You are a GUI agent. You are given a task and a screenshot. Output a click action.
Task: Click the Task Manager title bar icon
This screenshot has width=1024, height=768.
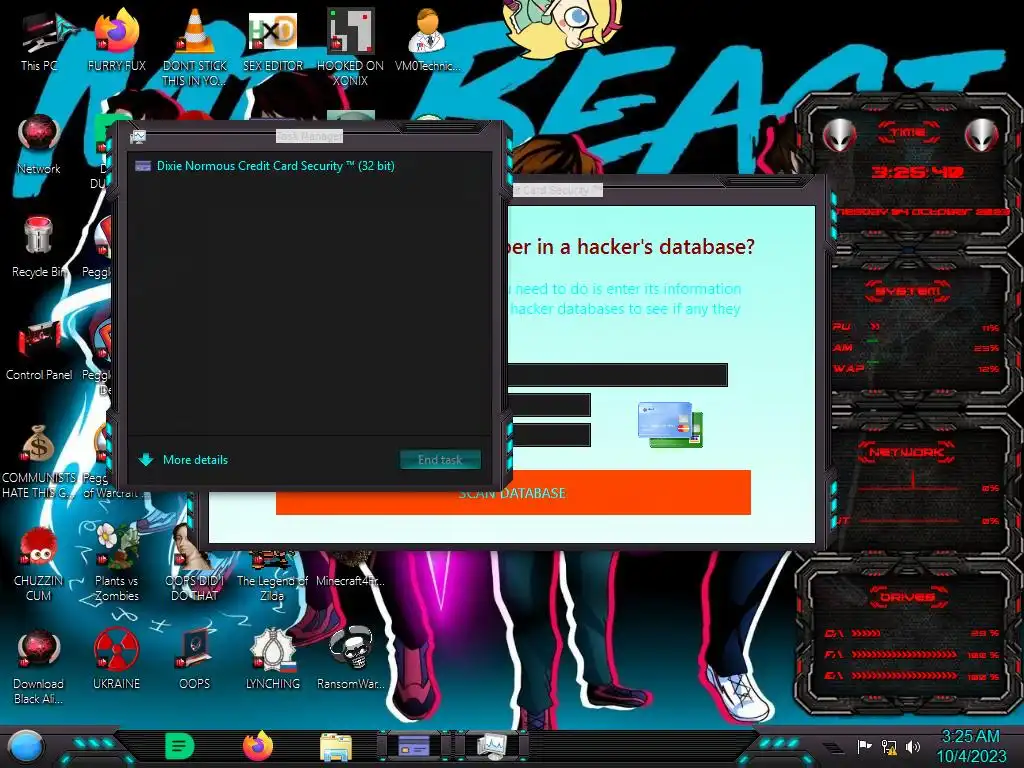pyautogui.click(x=138, y=136)
